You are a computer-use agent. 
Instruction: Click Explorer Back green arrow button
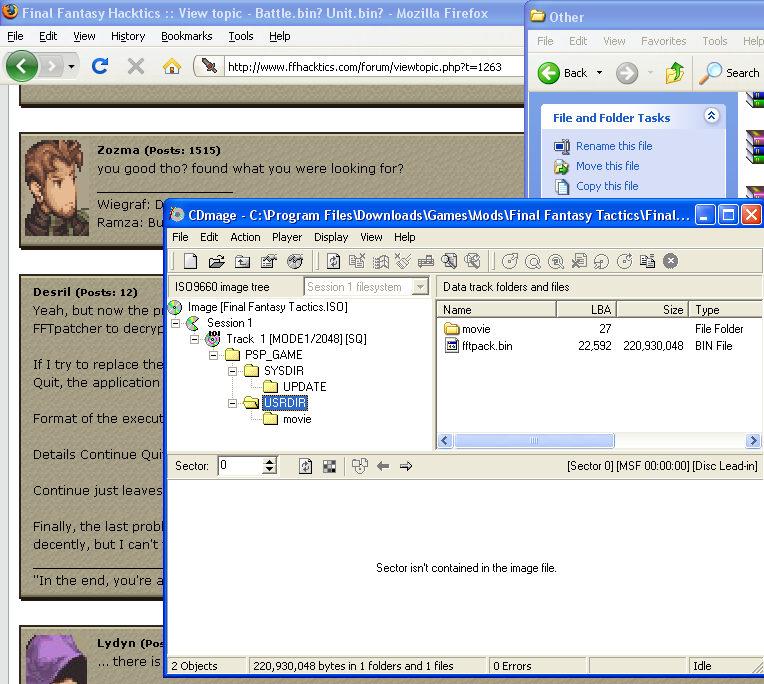[549, 73]
